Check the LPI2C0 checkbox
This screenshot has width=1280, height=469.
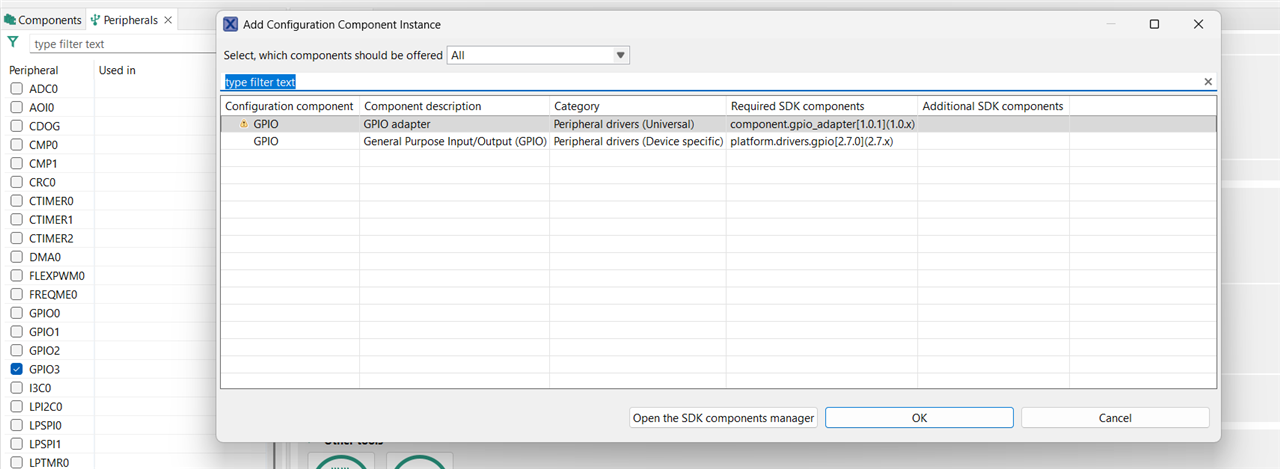click(16, 407)
